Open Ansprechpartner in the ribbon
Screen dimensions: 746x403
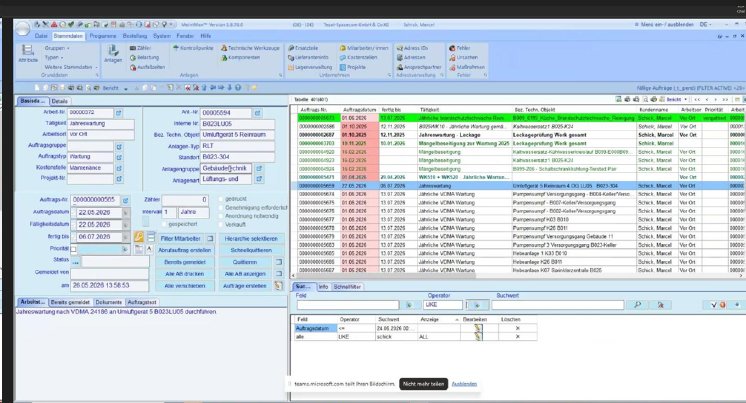point(419,67)
